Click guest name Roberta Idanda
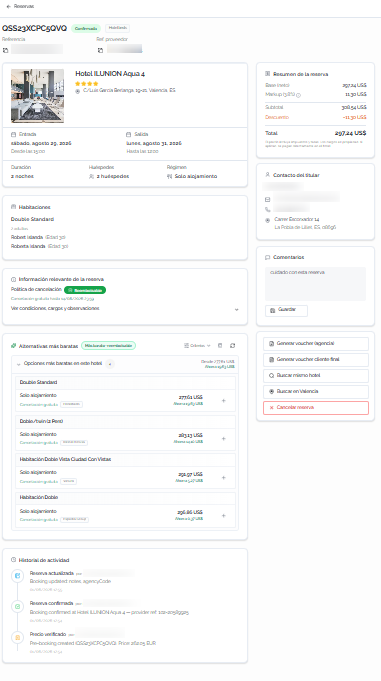Screen dimensions: 381x681 (x=28, y=246)
